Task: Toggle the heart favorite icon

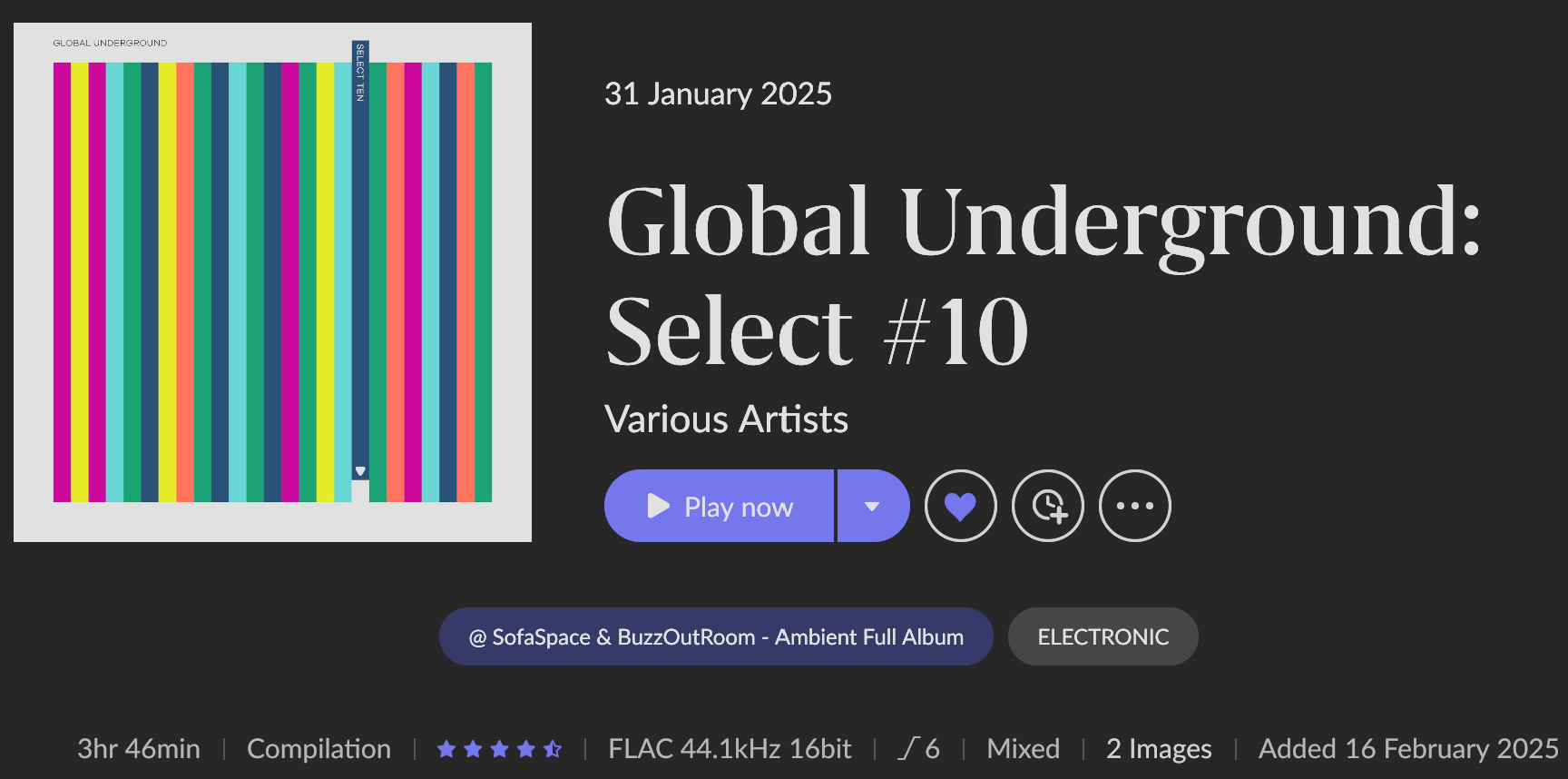Action: pyautogui.click(x=960, y=506)
